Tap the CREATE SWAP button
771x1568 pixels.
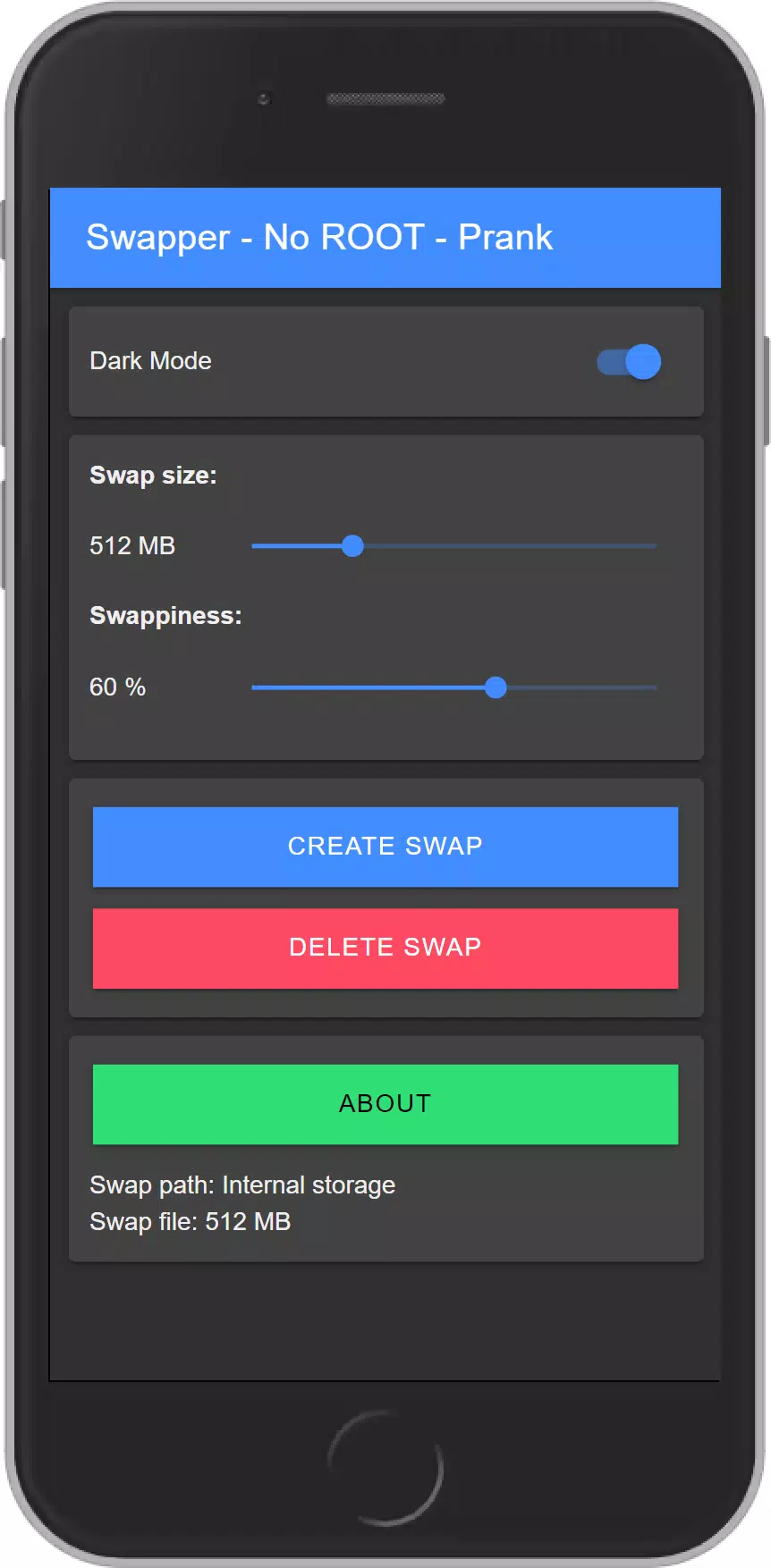coord(385,847)
